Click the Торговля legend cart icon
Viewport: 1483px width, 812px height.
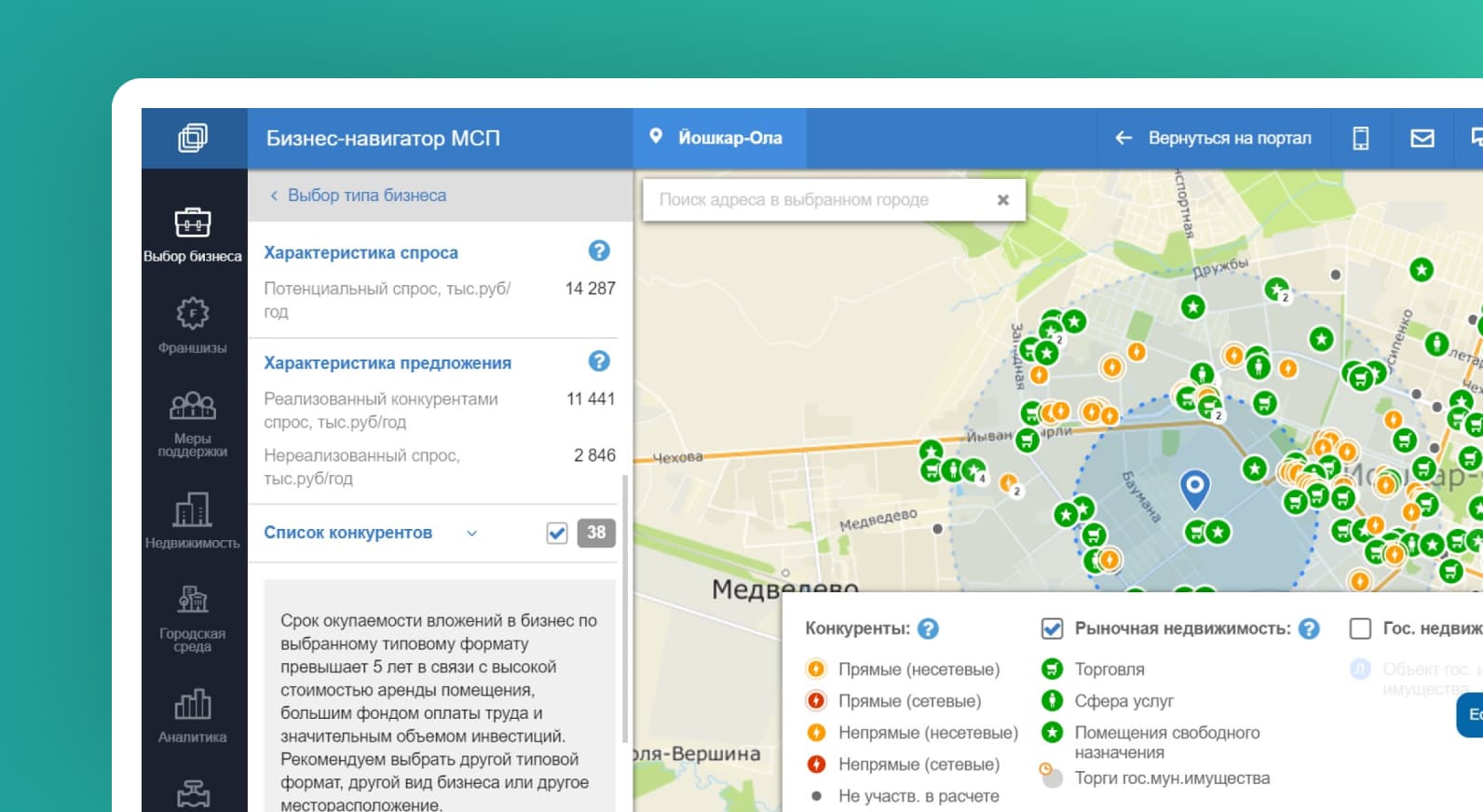pos(1052,669)
